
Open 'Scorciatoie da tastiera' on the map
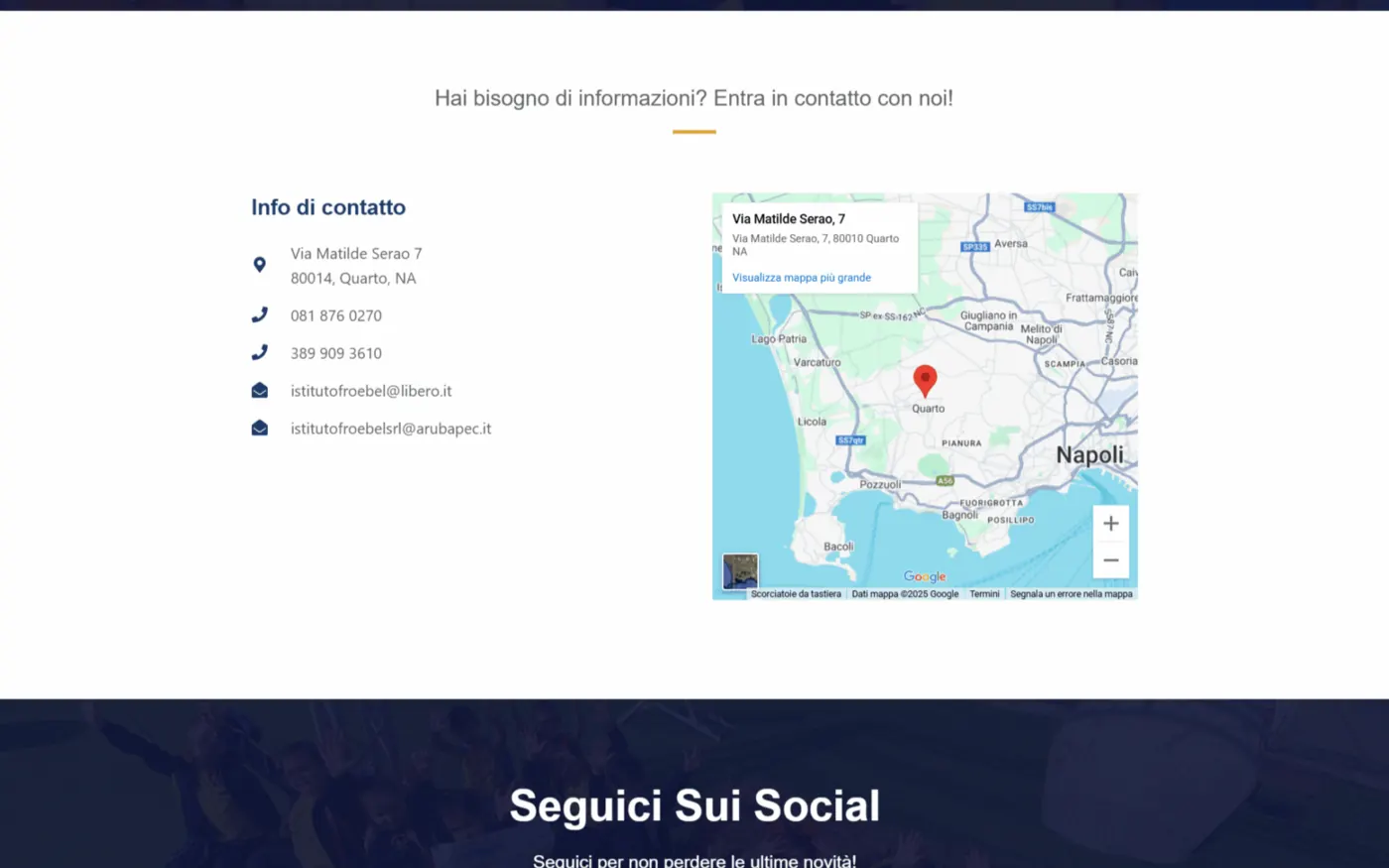(x=796, y=594)
